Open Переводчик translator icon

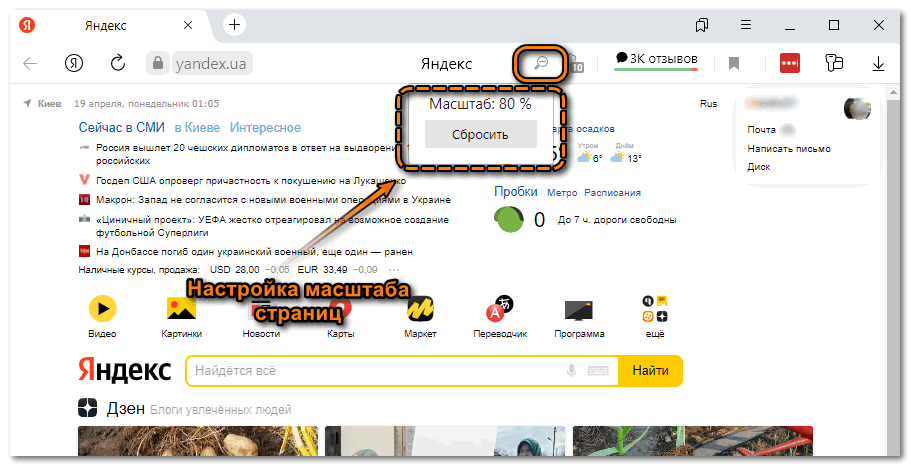coord(500,308)
